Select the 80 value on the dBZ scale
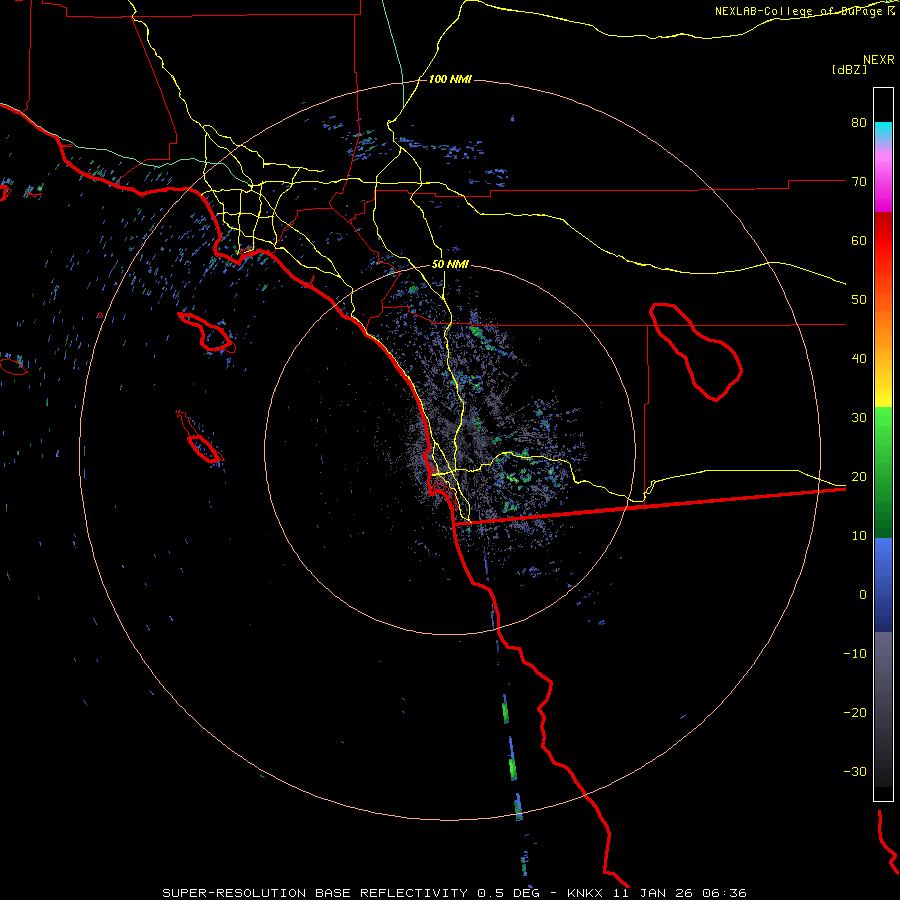This screenshot has height=900, width=900. pos(859,122)
